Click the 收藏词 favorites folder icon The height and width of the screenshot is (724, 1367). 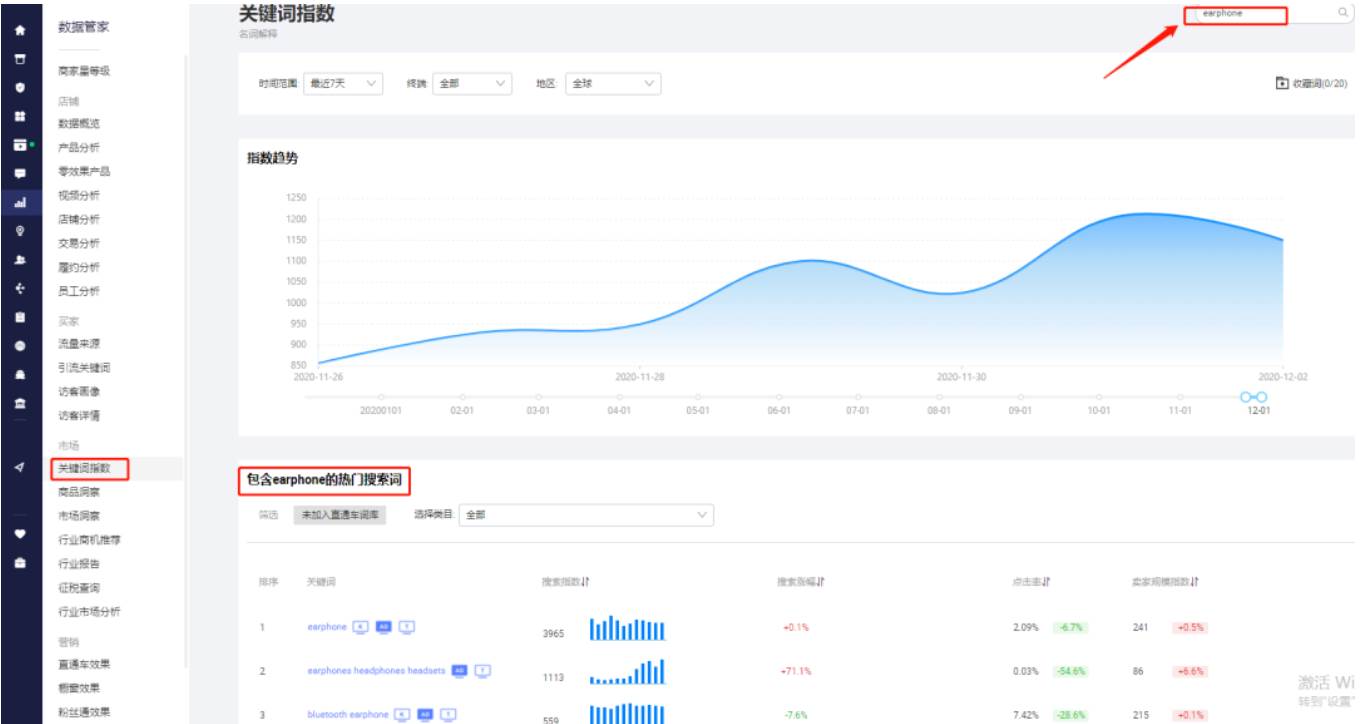[x=1282, y=84]
